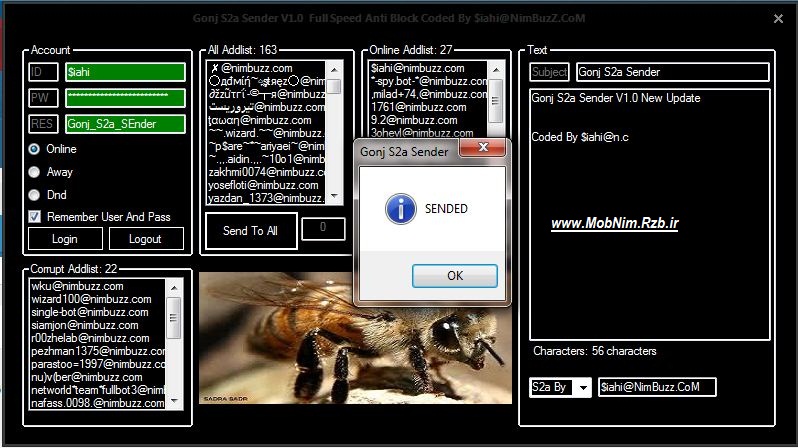Select ~~.wizard.~~@nimbuzz entry
798x448 pixels.
266,133
